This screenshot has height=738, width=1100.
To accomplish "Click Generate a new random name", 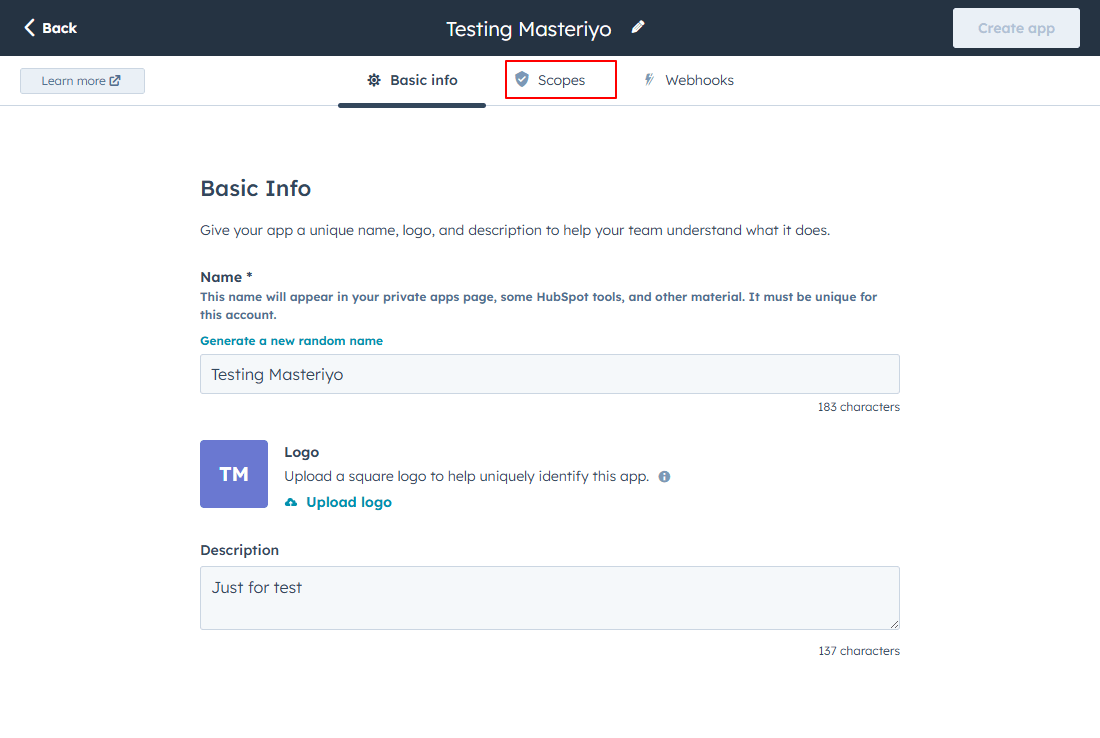I will pos(291,341).
